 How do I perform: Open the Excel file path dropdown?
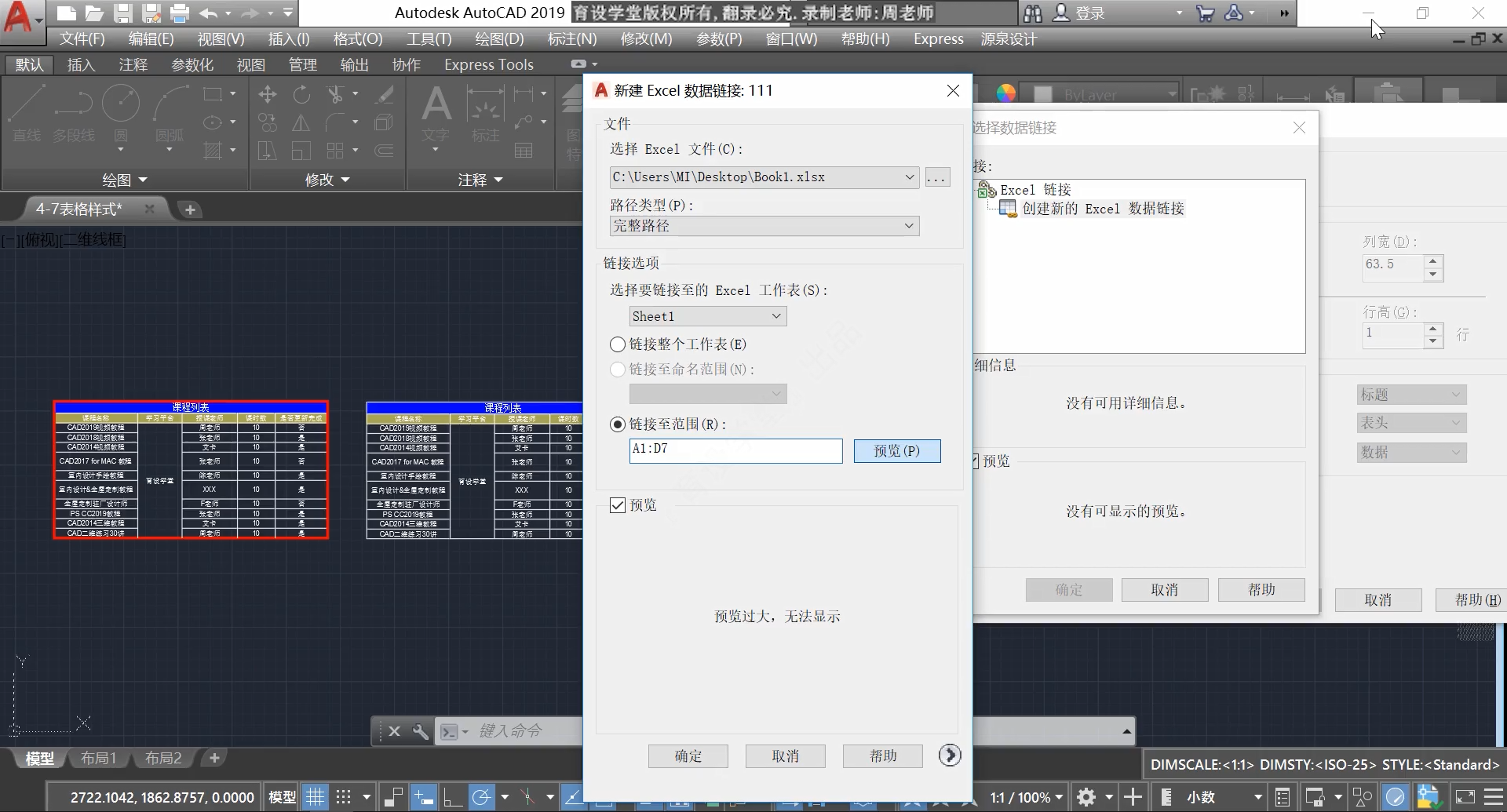910,177
